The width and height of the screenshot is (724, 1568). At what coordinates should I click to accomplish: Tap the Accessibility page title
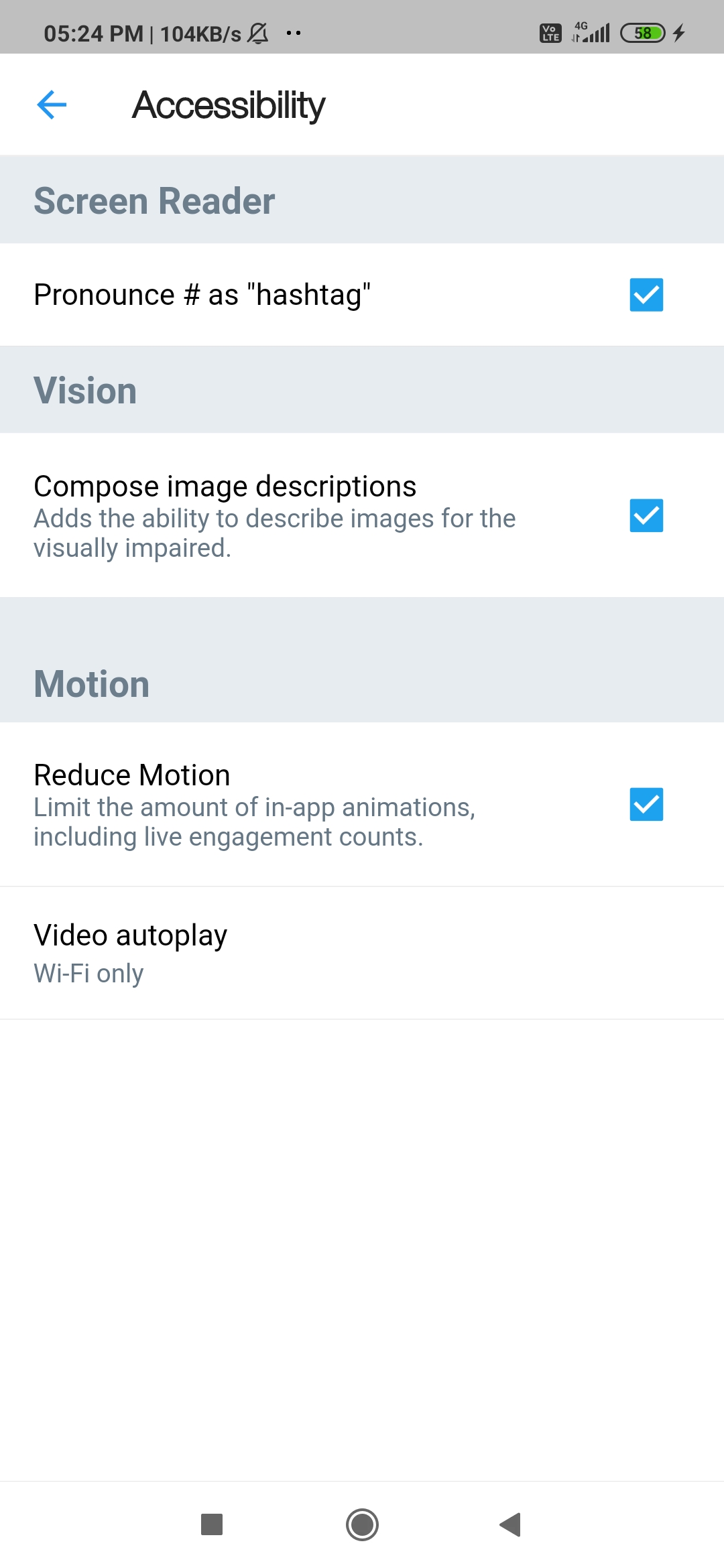pyautogui.click(x=229, y=105)
